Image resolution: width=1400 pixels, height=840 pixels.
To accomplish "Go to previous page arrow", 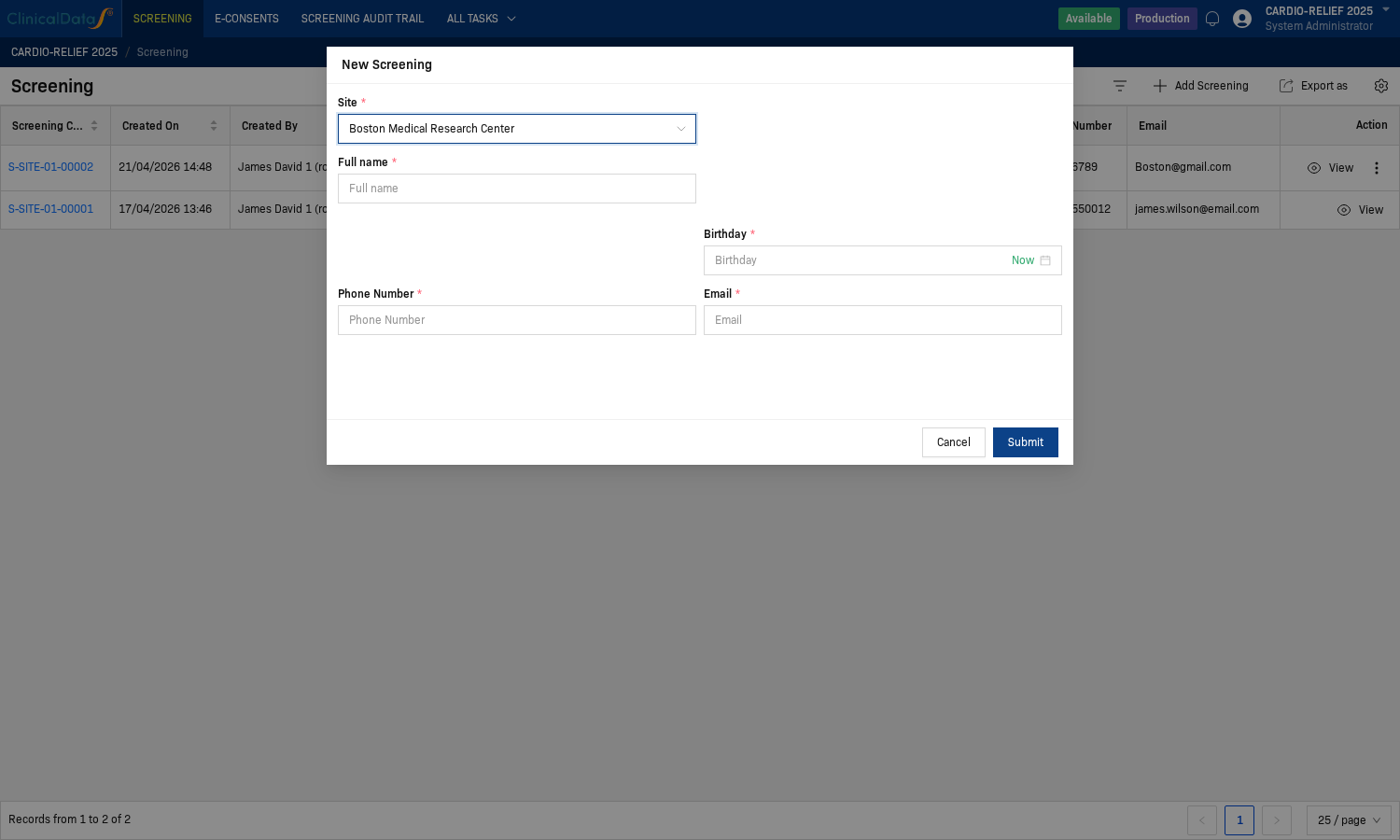I will tap(1202, 820).
